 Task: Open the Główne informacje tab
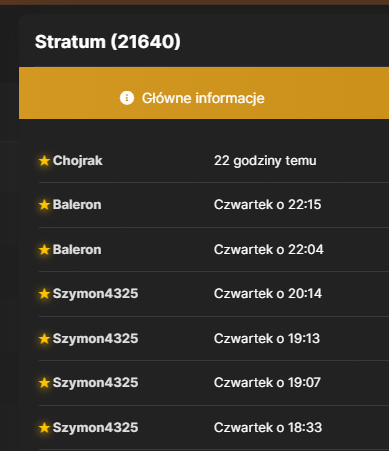click(204, 93)
